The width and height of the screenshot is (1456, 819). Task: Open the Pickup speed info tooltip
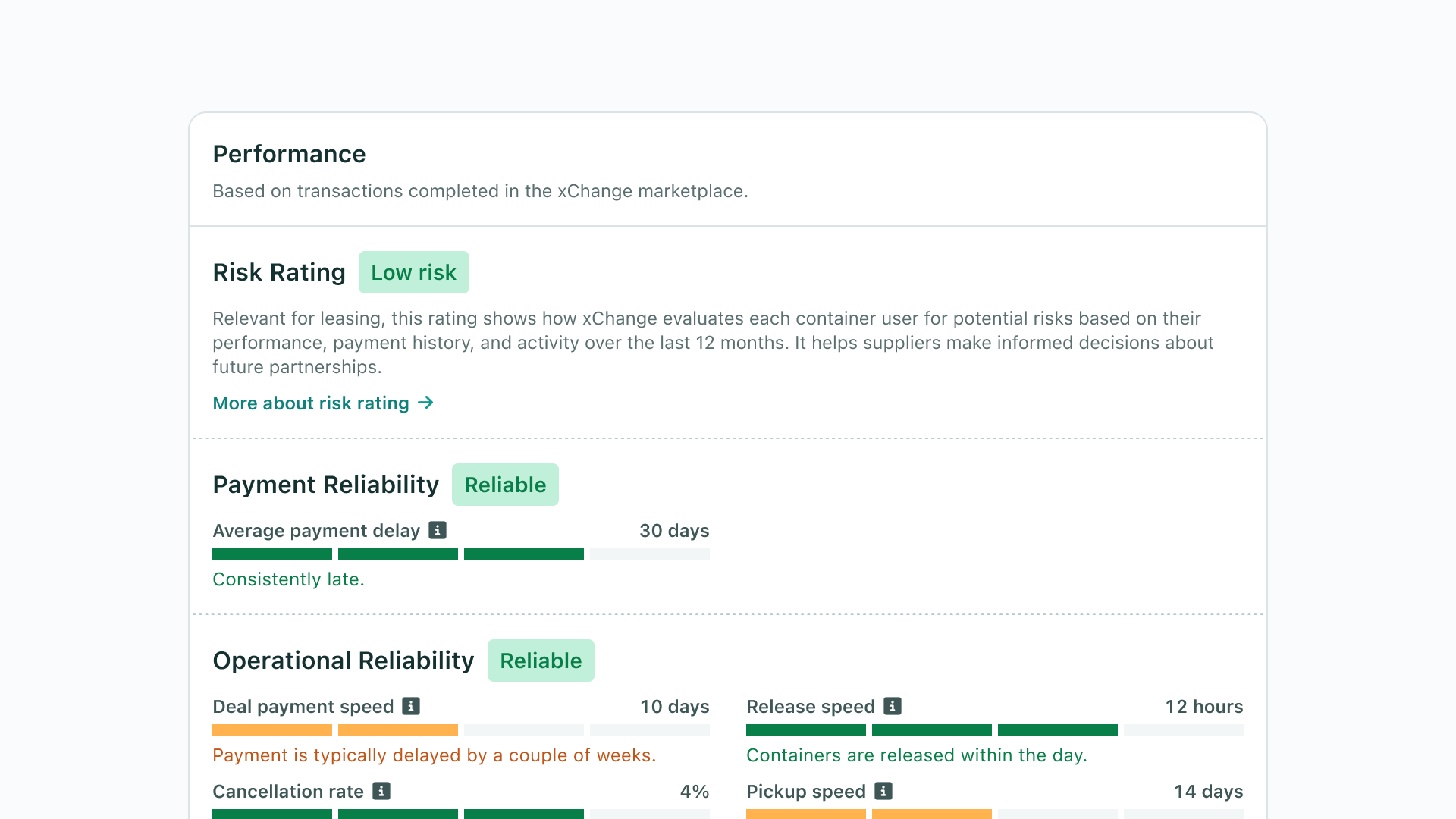click(884, 791)
